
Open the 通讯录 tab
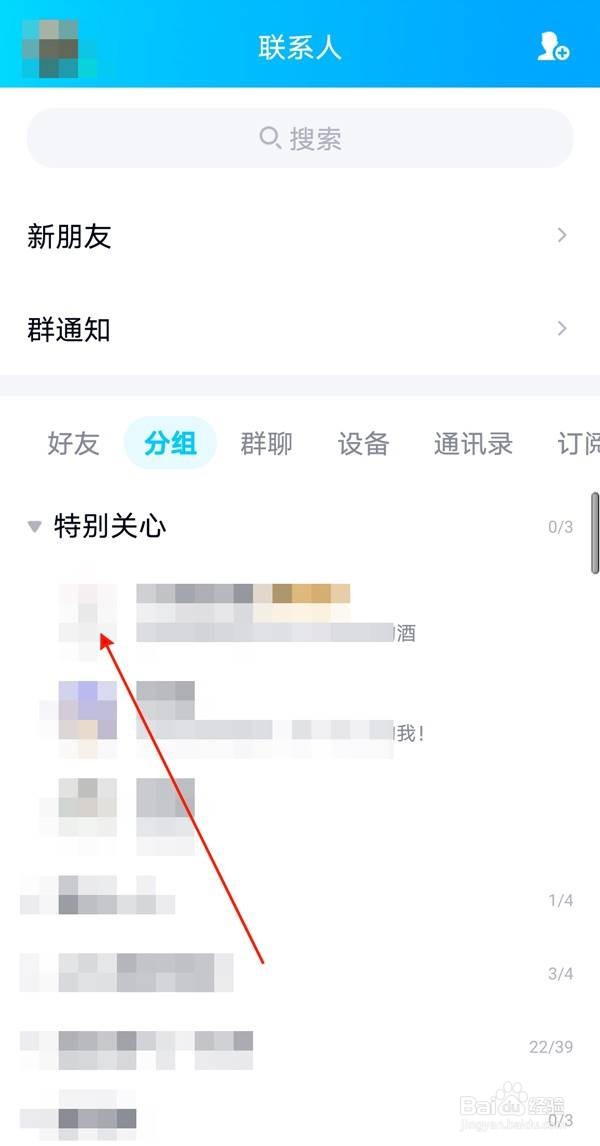[473, 443]
